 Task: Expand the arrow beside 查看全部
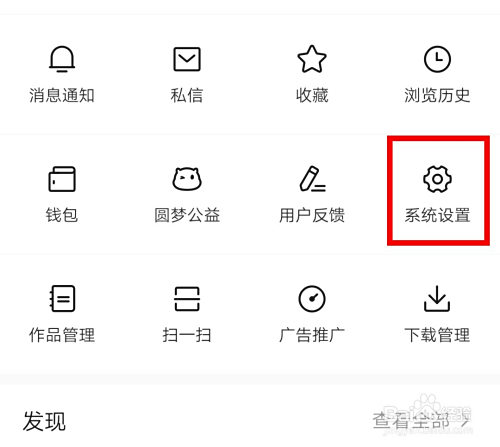coord(465,422)
